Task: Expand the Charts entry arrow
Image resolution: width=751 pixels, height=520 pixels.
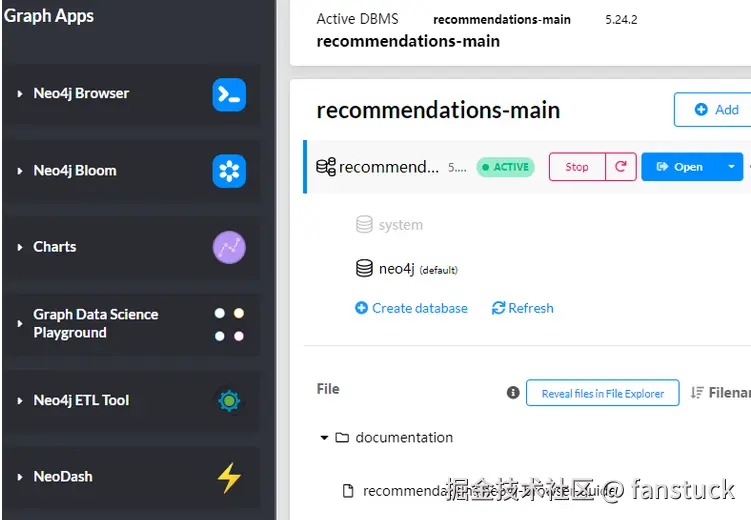Action: (20, 247)
